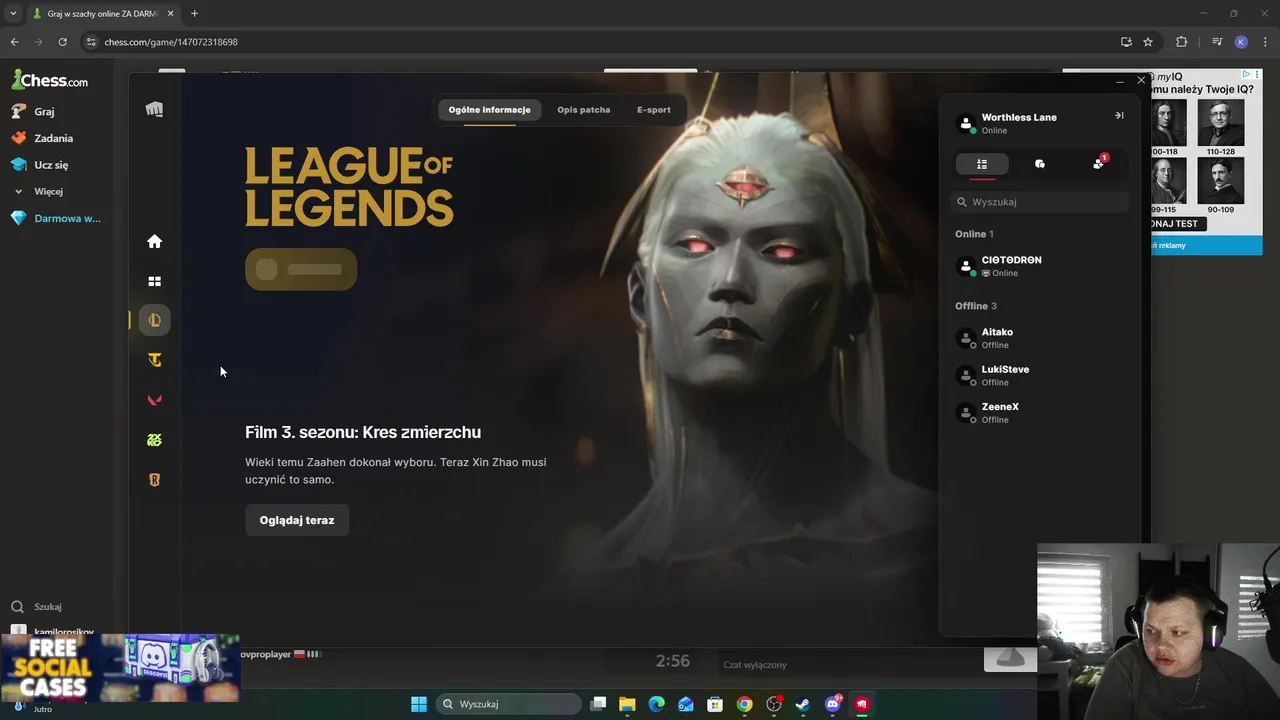Select the League of Legends sidebar icon
Viewport: 1280px width, 720px height.
pos(154,320)
